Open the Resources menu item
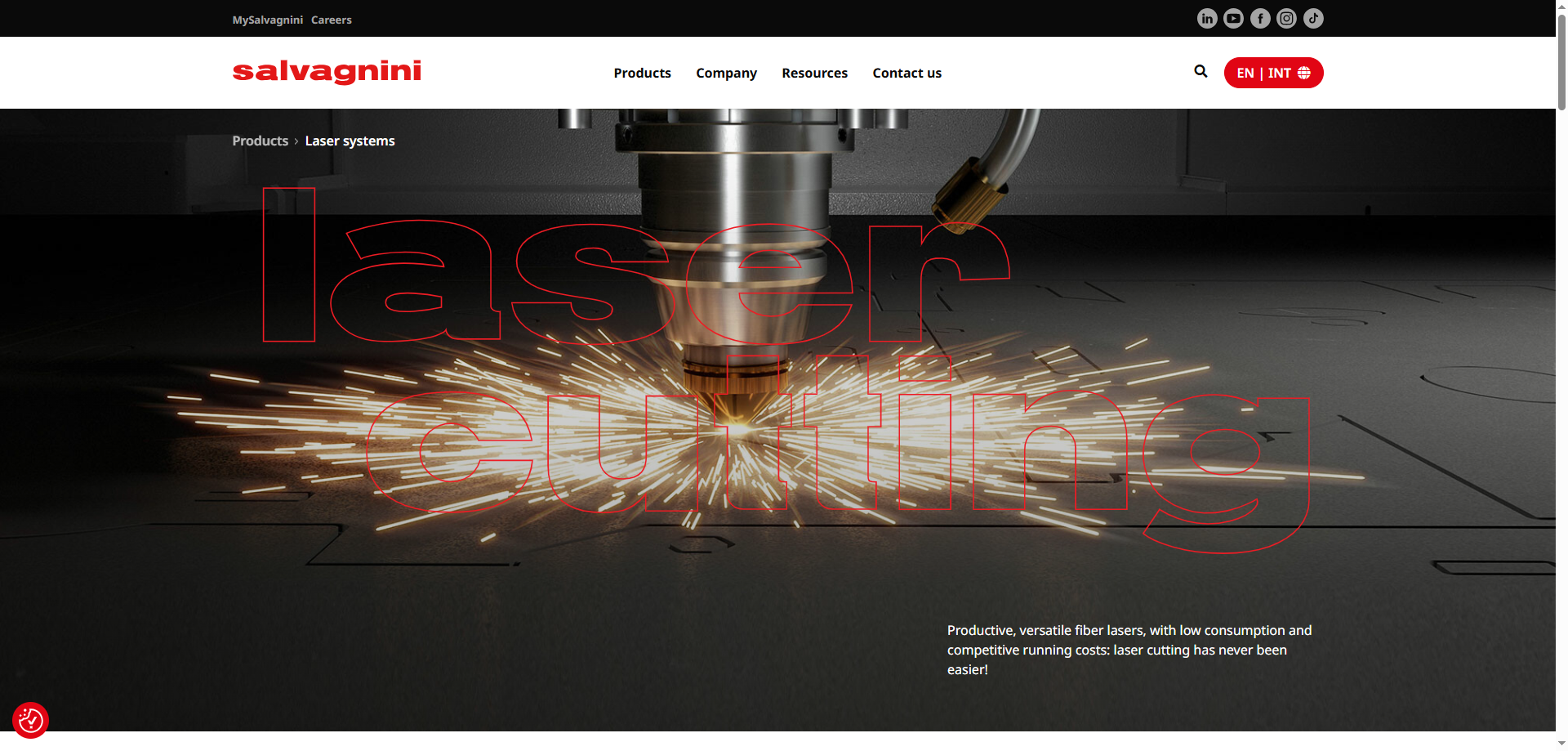 (814, 73)
